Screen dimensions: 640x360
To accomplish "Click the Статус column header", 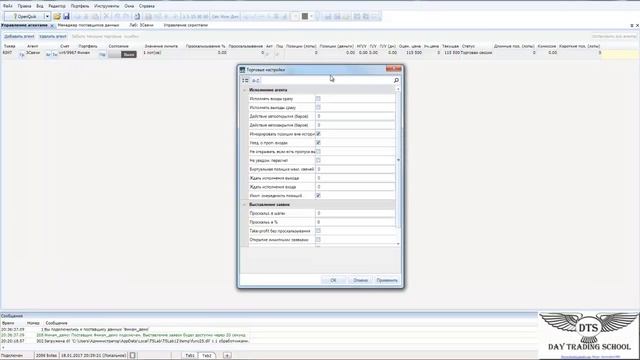I will 468,46.
